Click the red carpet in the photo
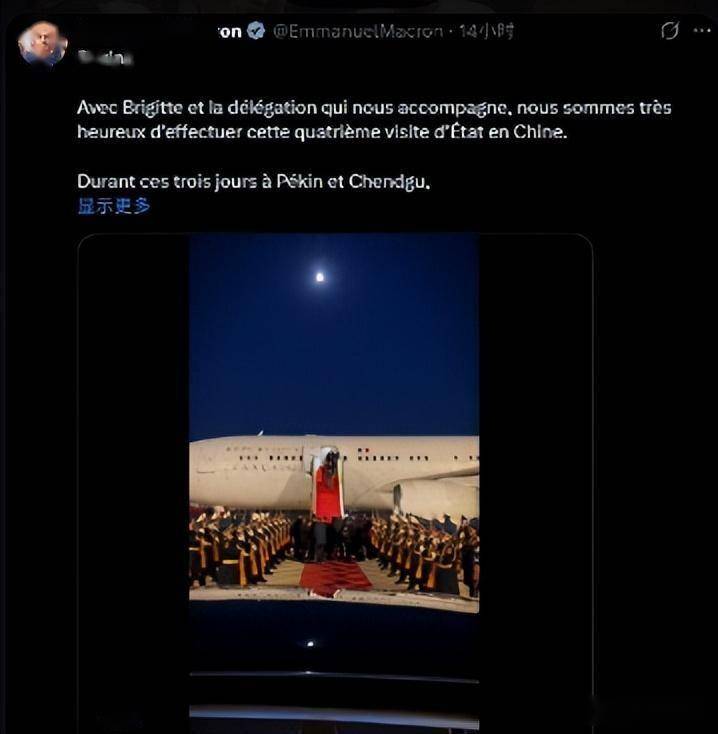This screenshot has height=734, width=718. coord(335,577)
